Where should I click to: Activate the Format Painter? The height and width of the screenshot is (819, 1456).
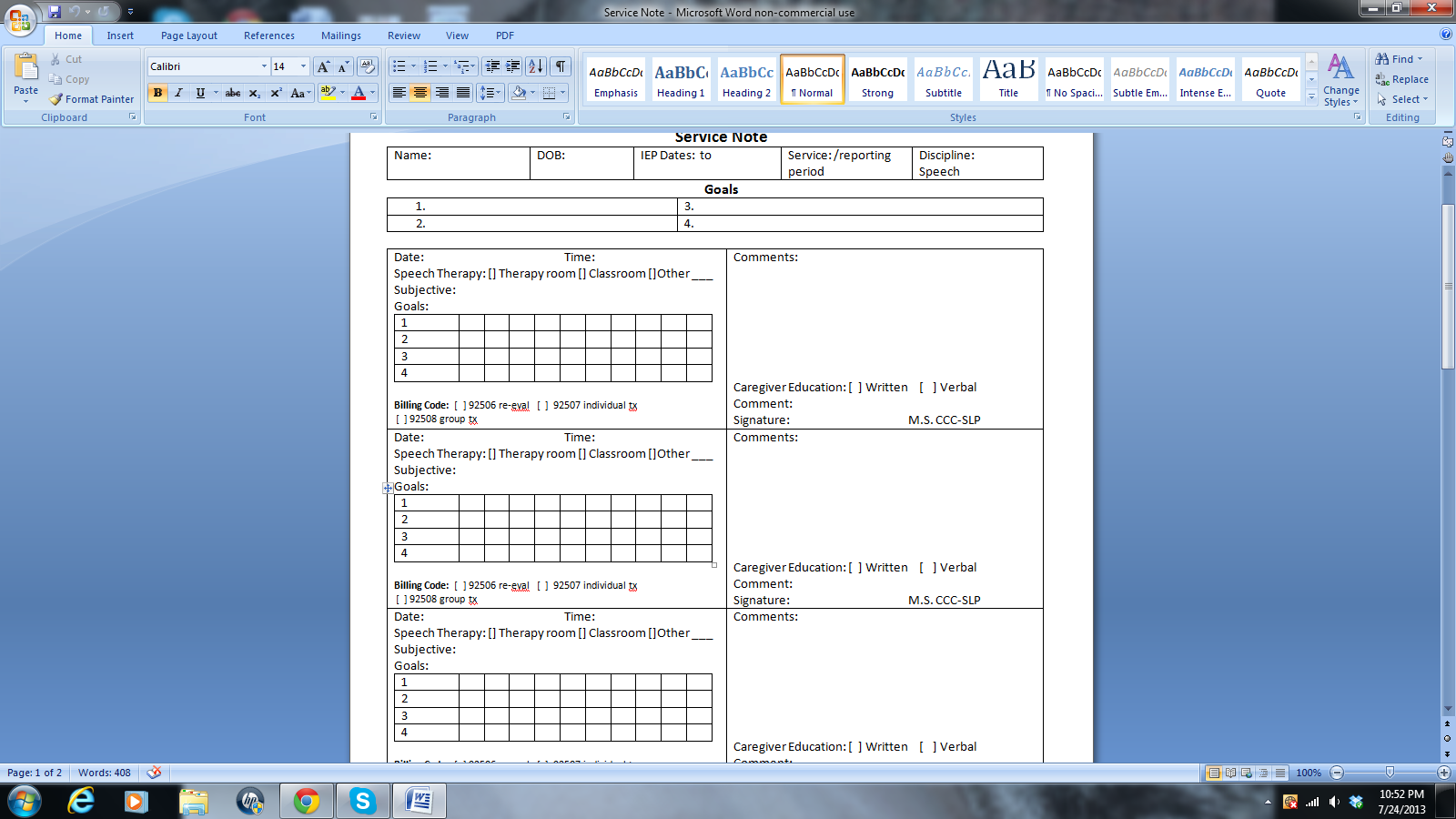tap(91, 99)
